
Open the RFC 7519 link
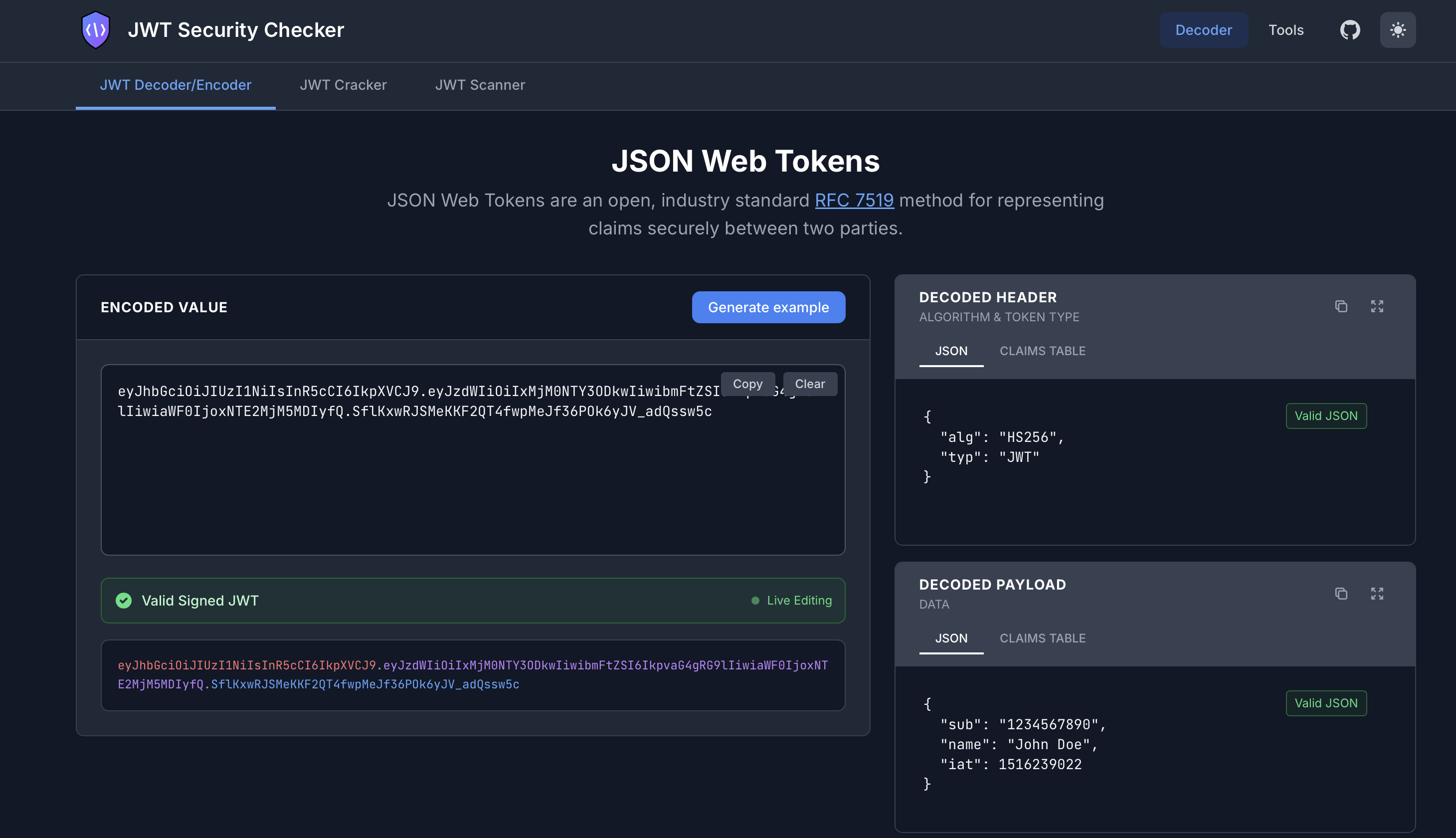854,200
